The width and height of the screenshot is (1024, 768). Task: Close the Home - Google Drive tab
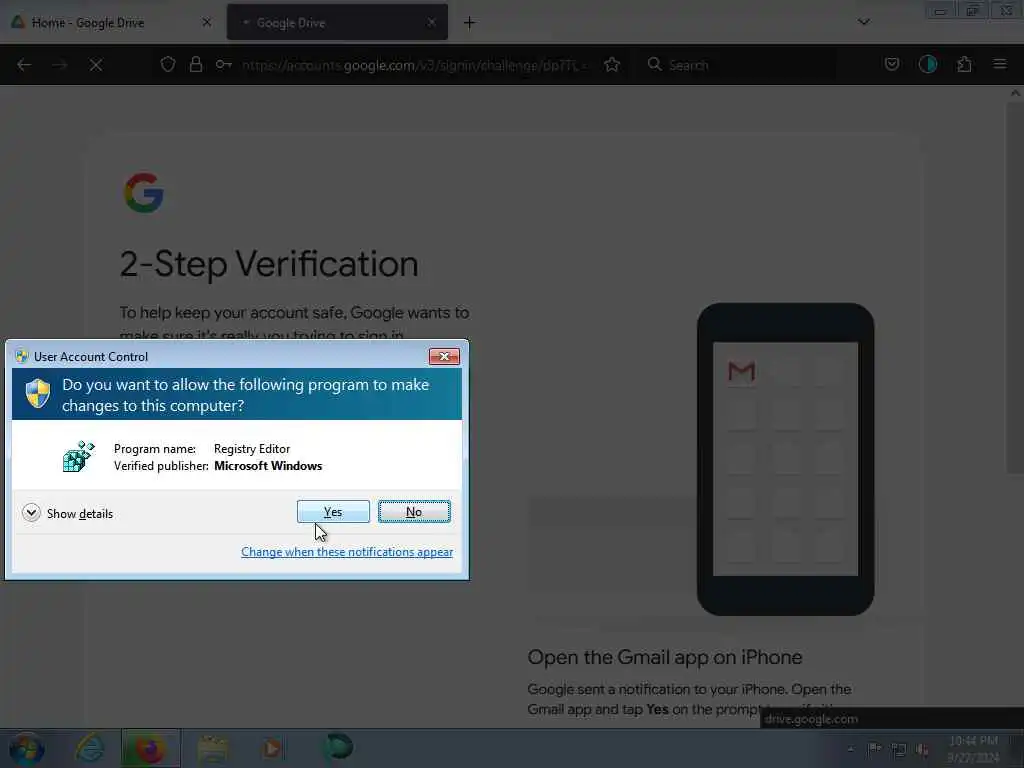(206, 22)
